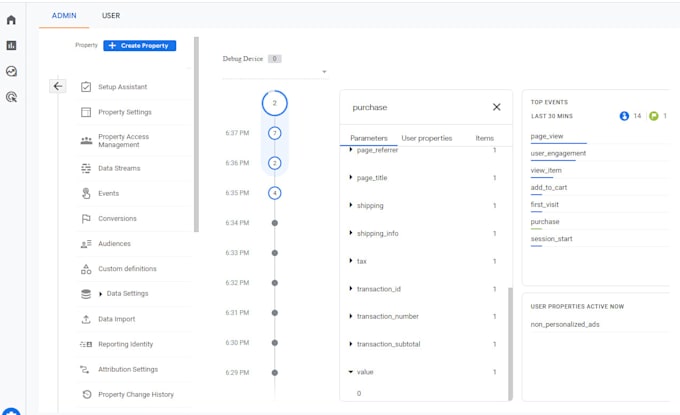The height and width of the screenshot is (415, 680).
Task: Collapse the value parameter
Action: pyautogui.click(x=350, y=372)
